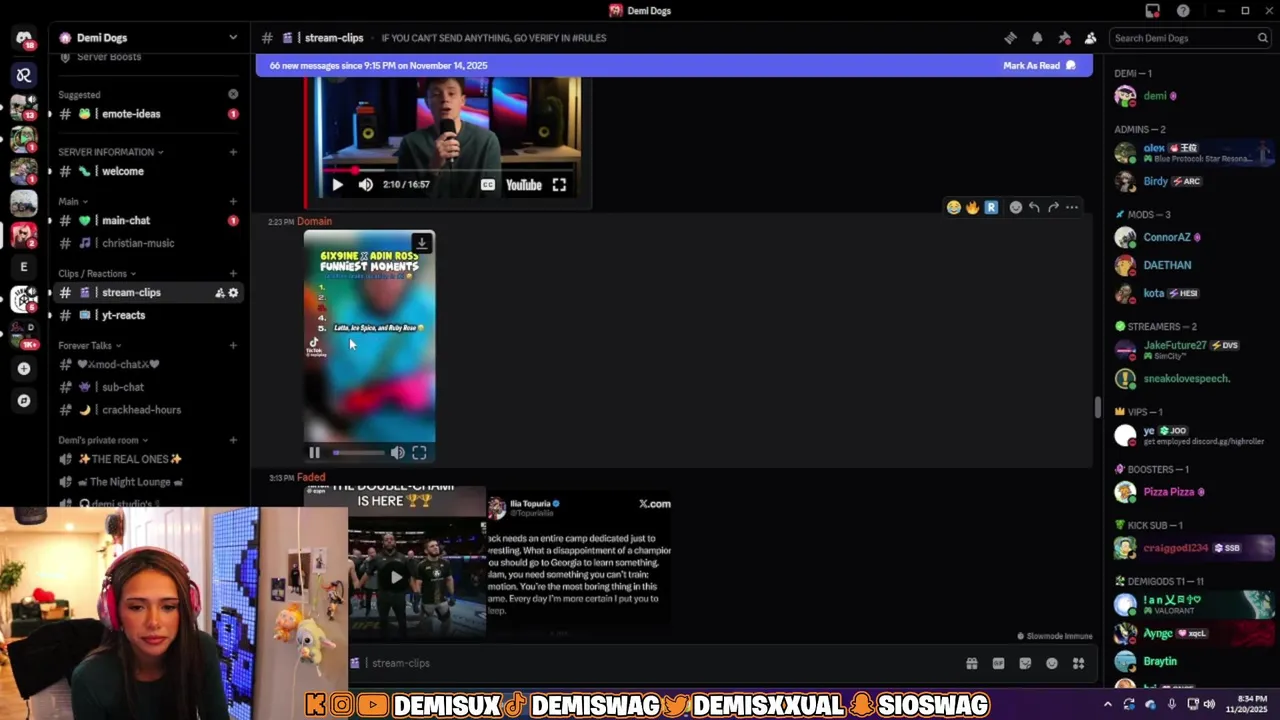Click the chat scrollbar thumb

1097,408
